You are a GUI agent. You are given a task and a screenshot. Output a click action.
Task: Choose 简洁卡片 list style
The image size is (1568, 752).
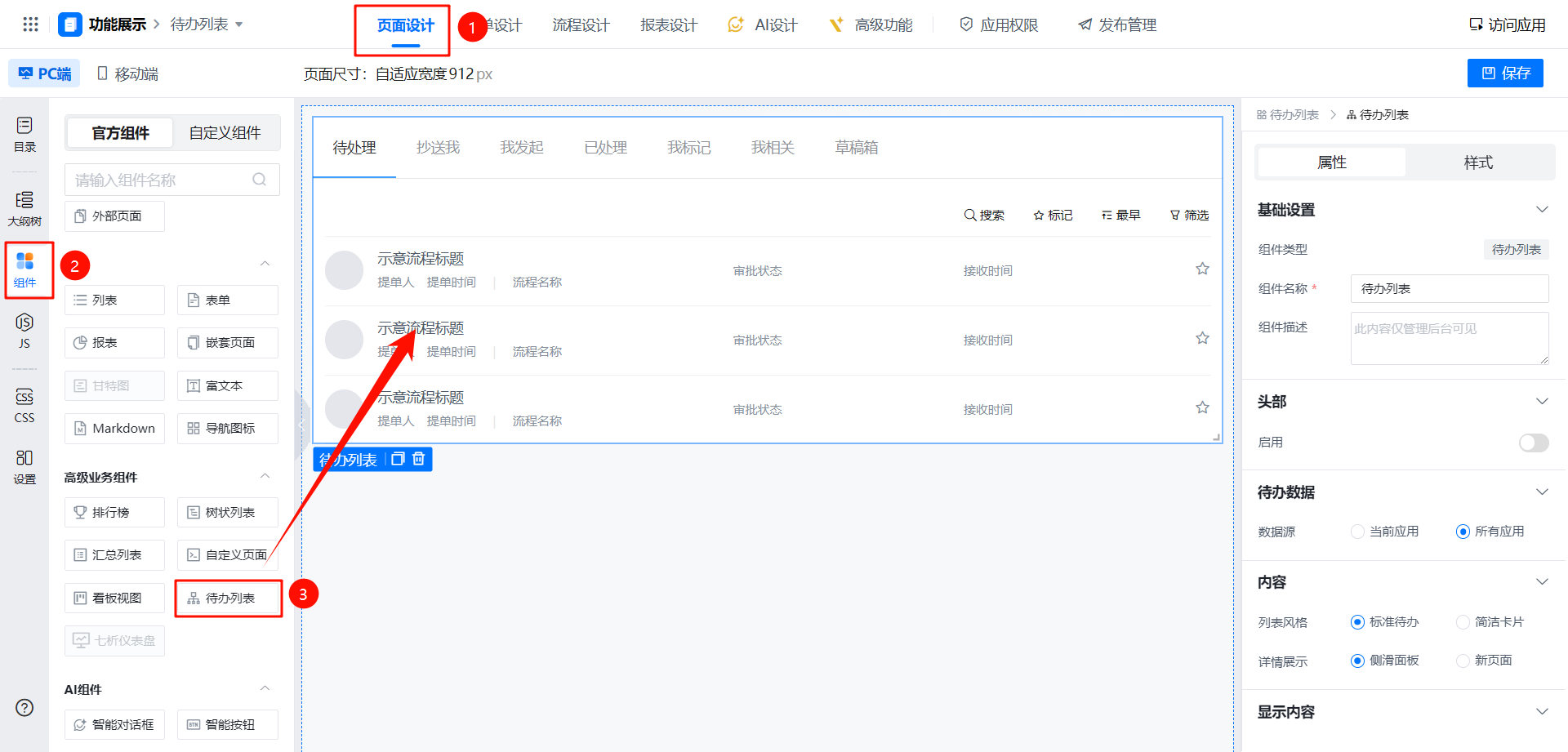1463,622
